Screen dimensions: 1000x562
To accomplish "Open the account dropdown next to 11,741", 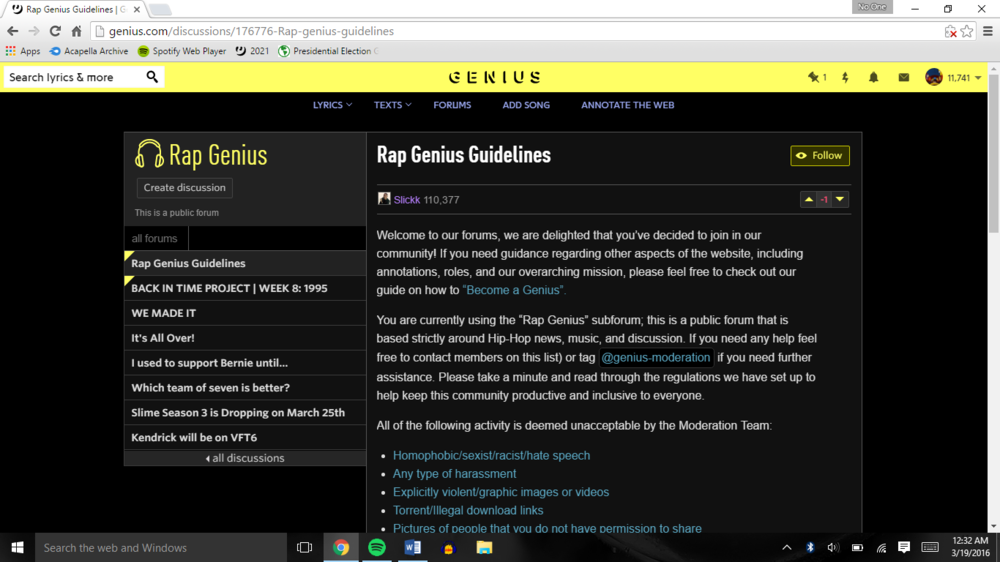I will tap(978, 78).
